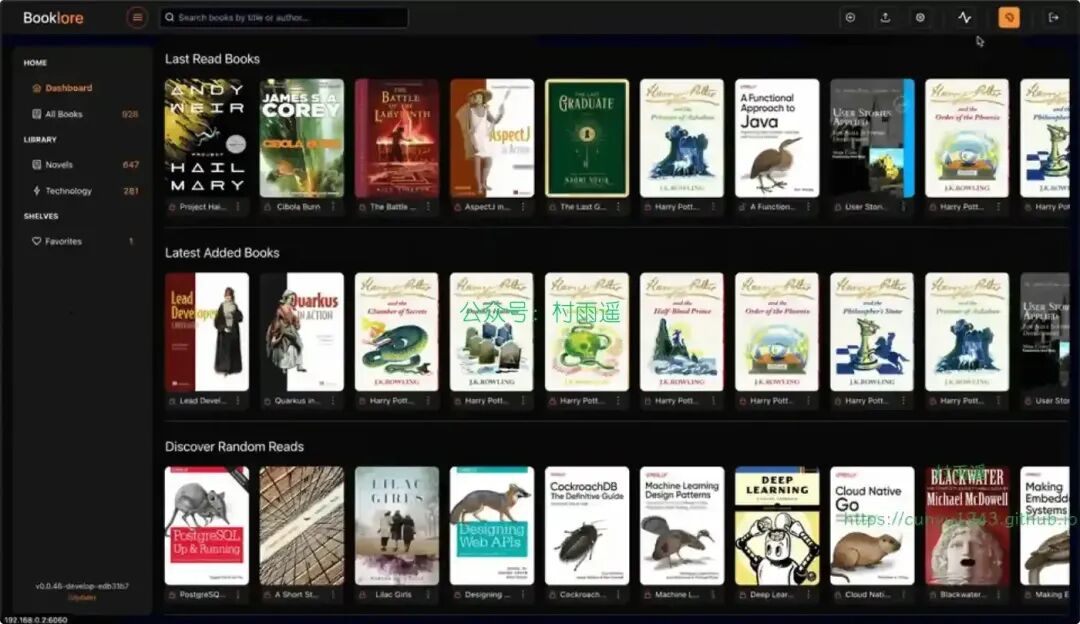This screenshot has width=1080, height=624.
Task: Open CockroachDB Definitive Guide cover
Action: pyautogui.click(x=587, y=526)
